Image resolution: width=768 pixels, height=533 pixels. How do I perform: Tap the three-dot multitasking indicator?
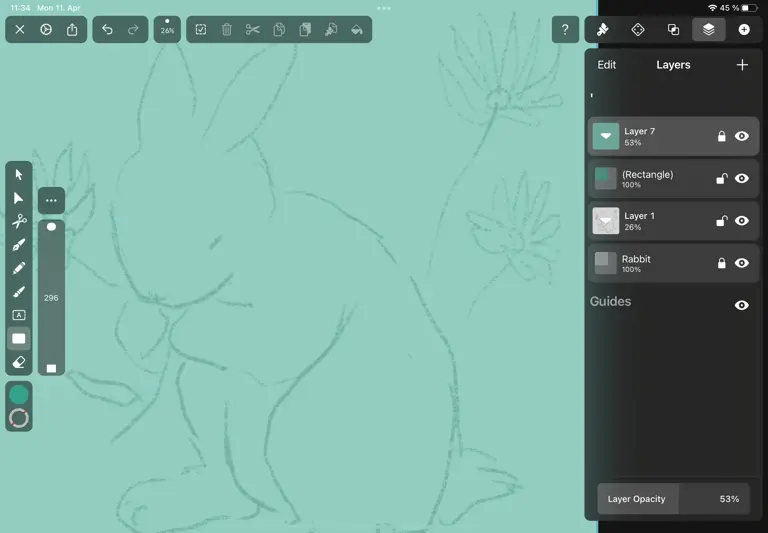point(384,8)
